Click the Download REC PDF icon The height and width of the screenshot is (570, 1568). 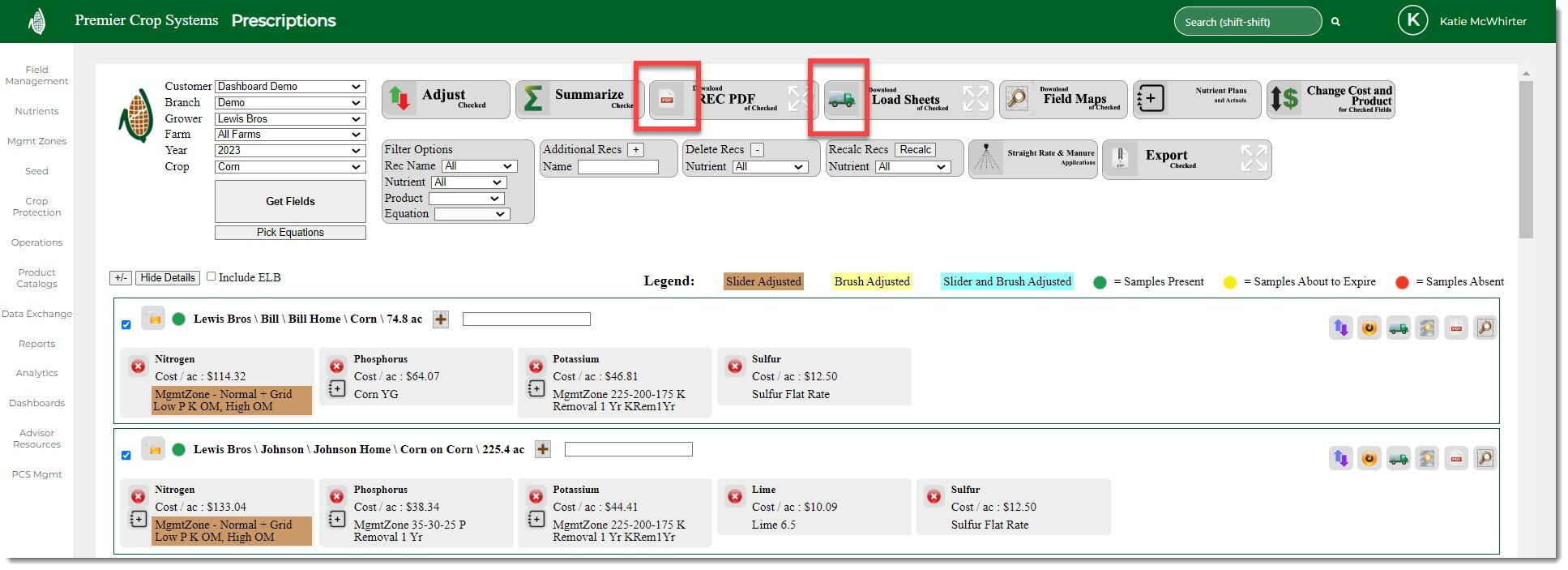click(x=667, y=100)
